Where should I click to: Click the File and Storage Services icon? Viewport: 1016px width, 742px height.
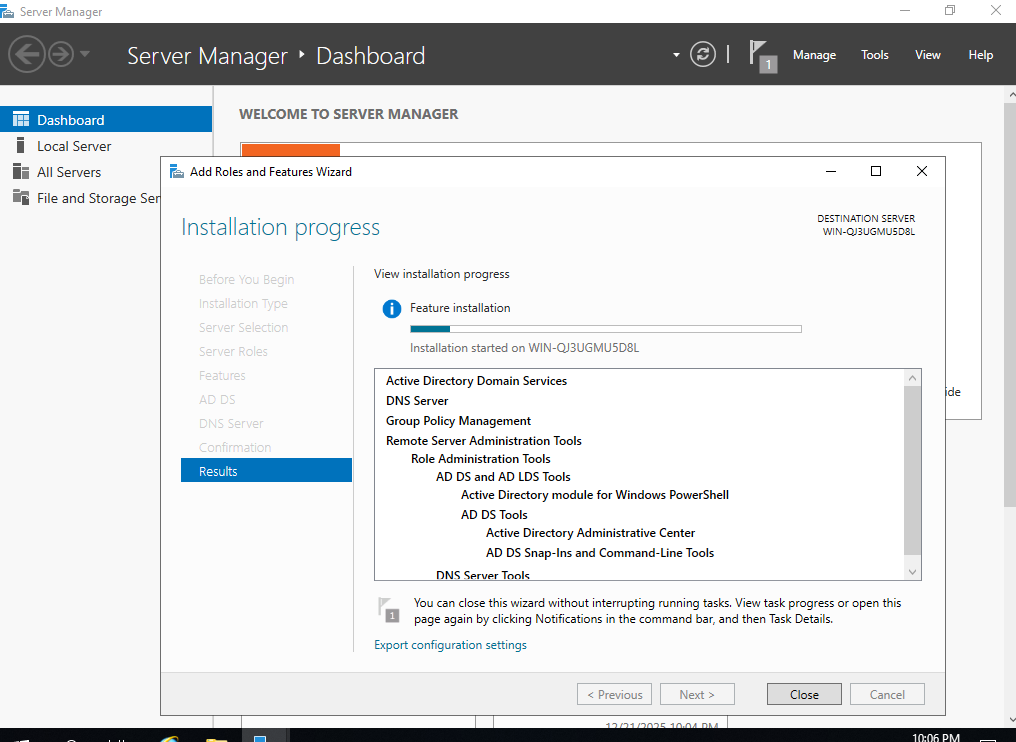pos(21,198)
